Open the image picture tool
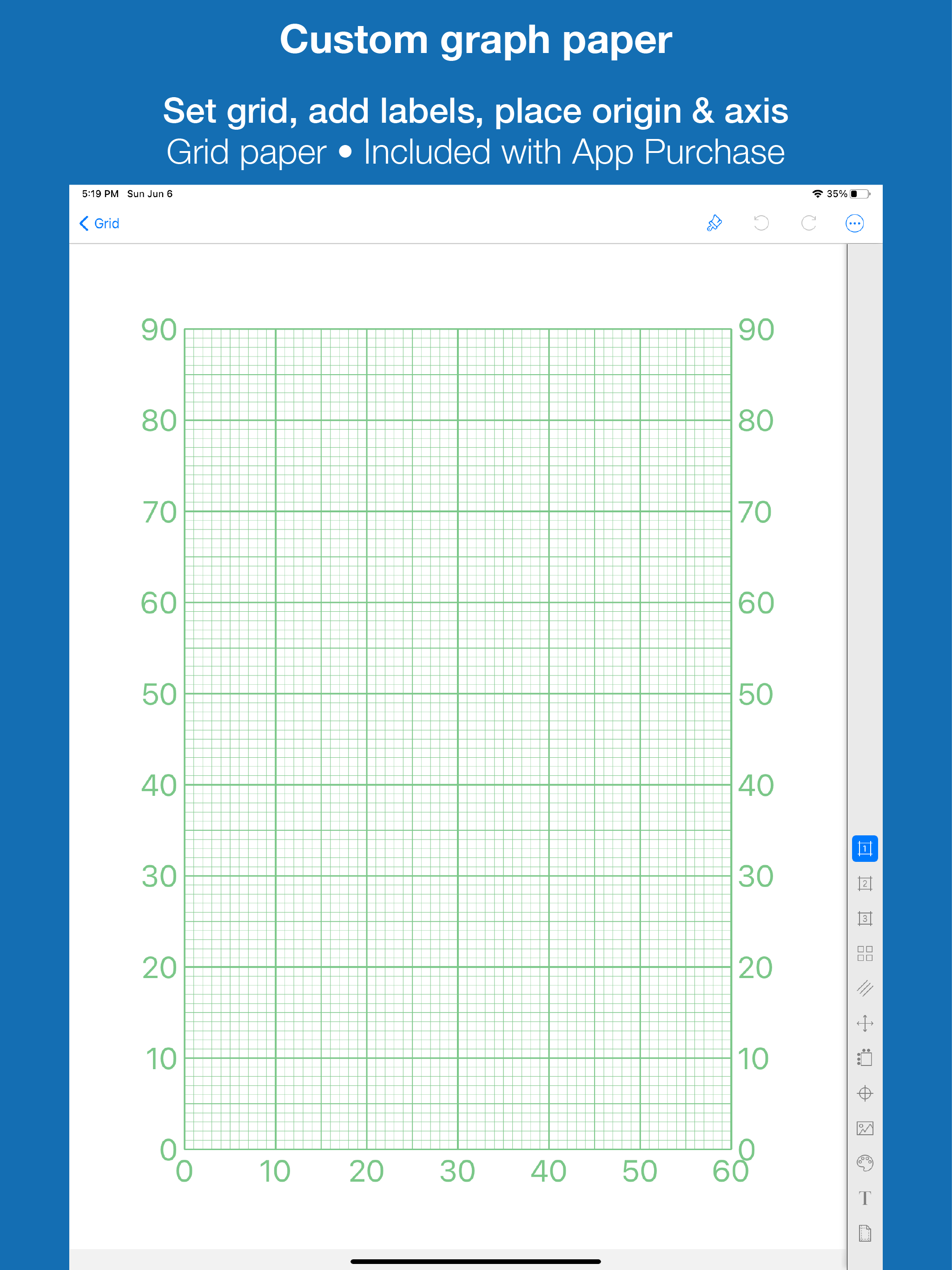952x1270 pixels. tap(864, 1128)
